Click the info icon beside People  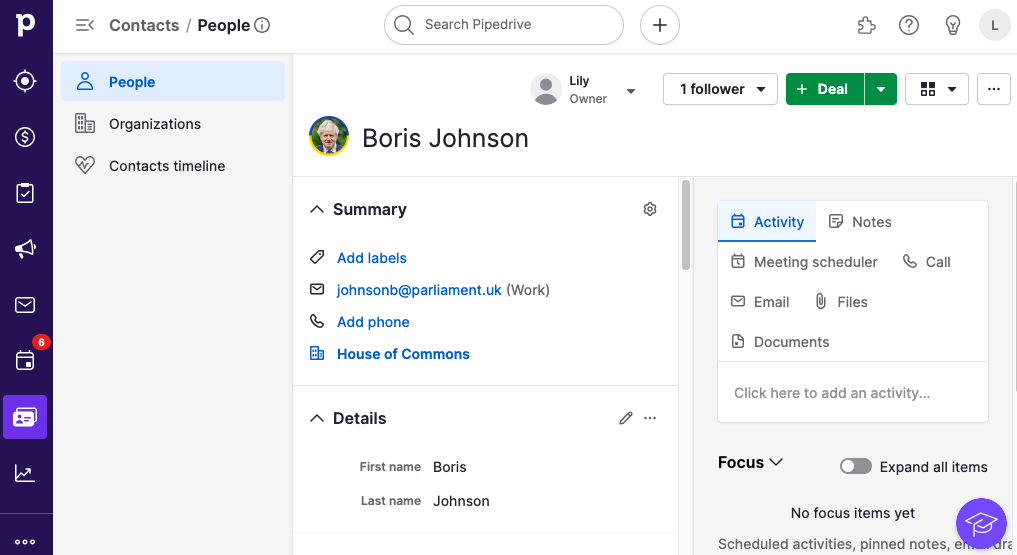pyautogui.click(x=262, y=25)
